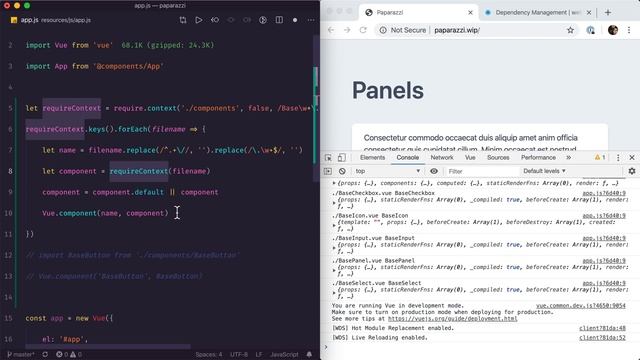
Task: Click the browser extension icon beside the star
Action: pyautogui.click(x=591, y=30)
